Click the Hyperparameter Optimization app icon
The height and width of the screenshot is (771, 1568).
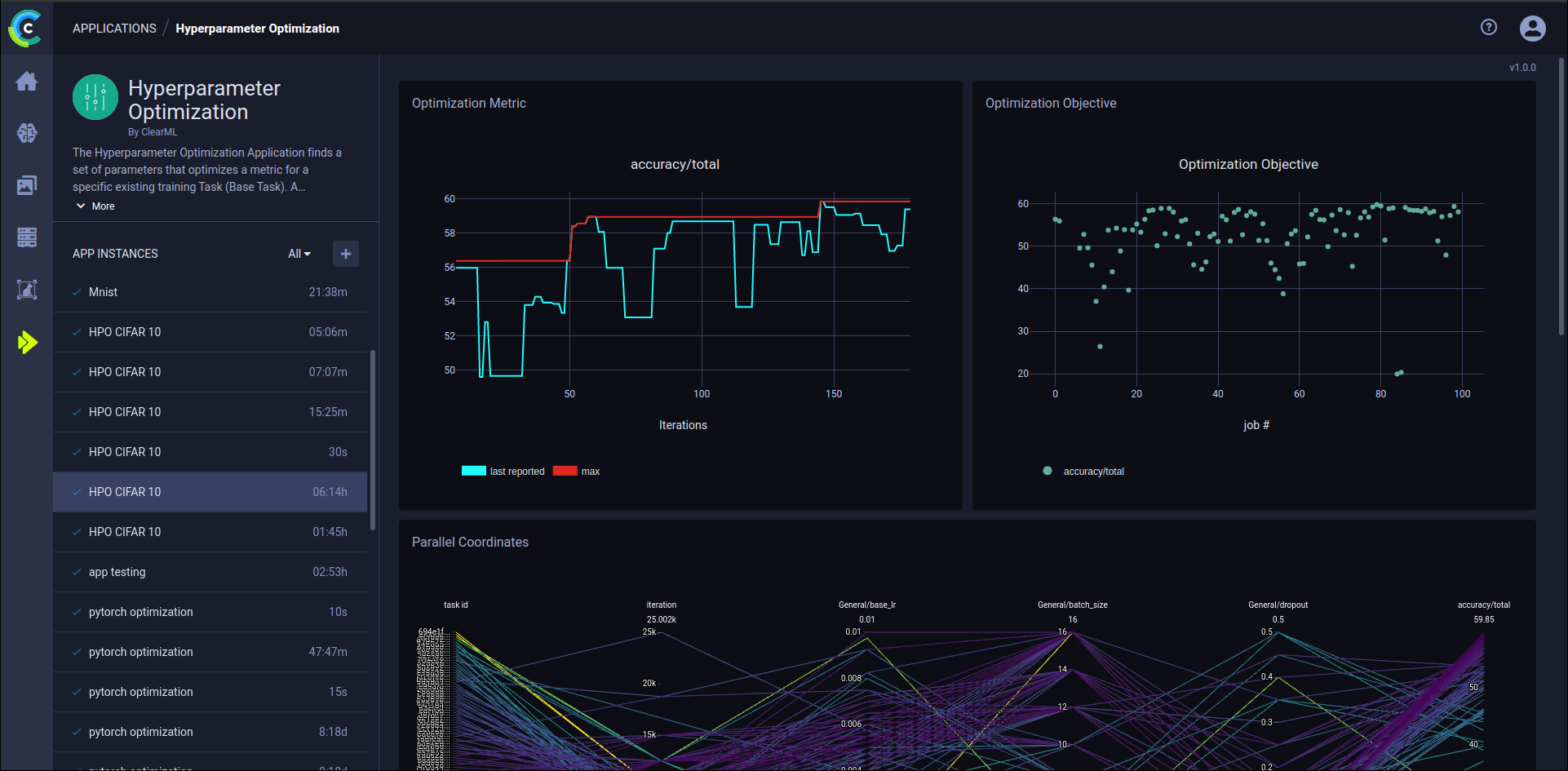(x=95, y=97)
